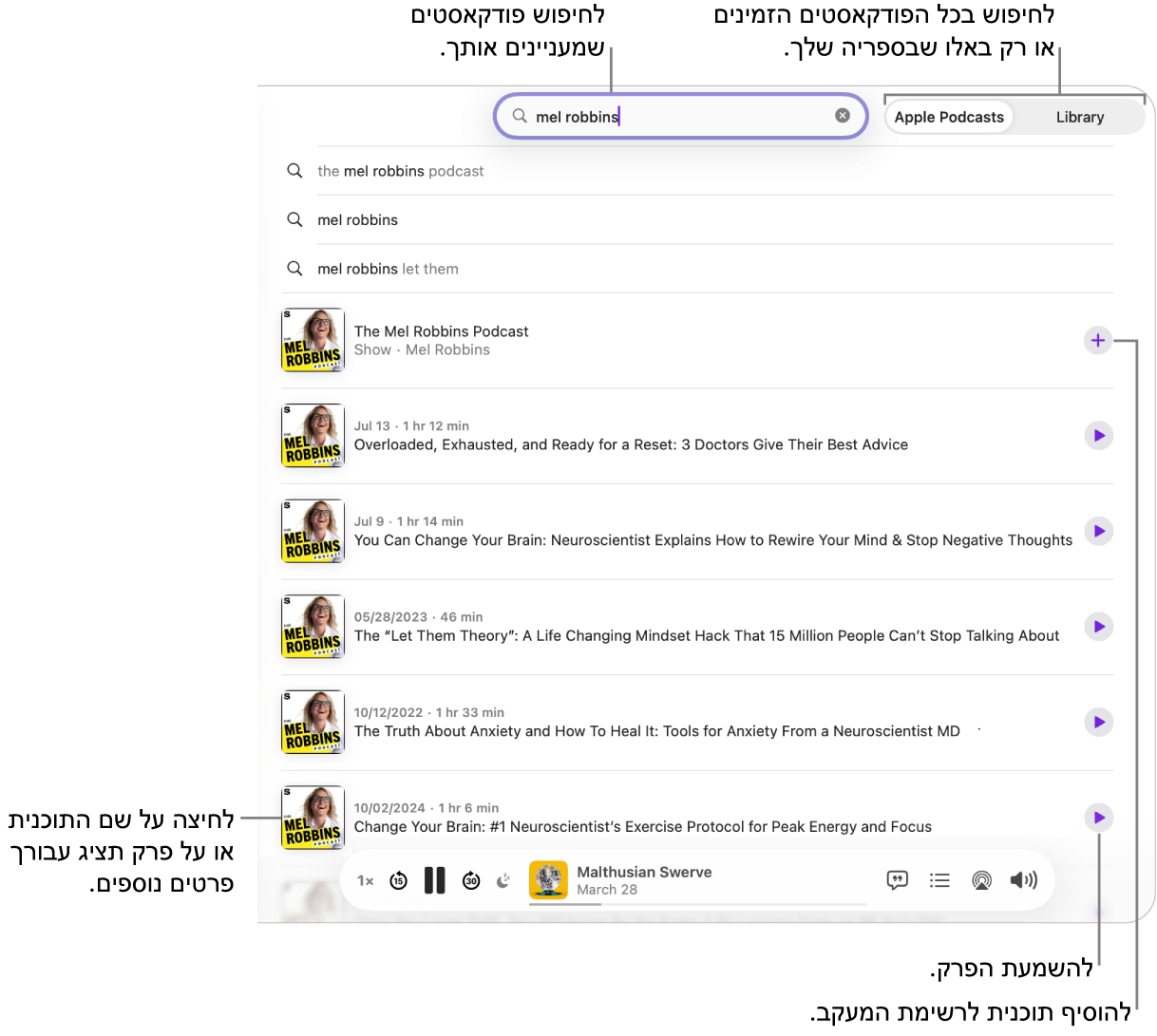
Task: Open The Mel Robbins Podcast show title
Action: 441,331
